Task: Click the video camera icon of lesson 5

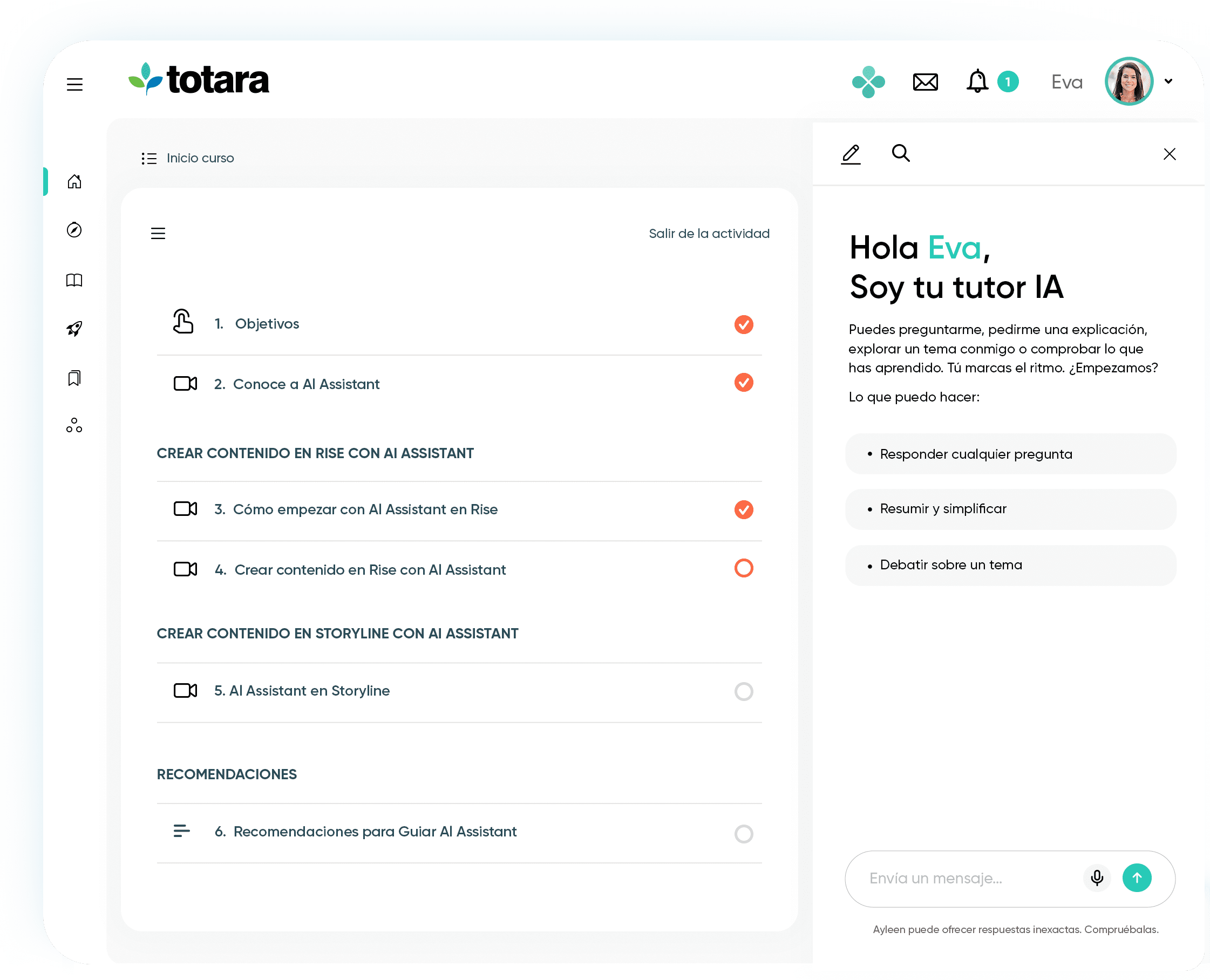Action: click(x=185, y=690)
